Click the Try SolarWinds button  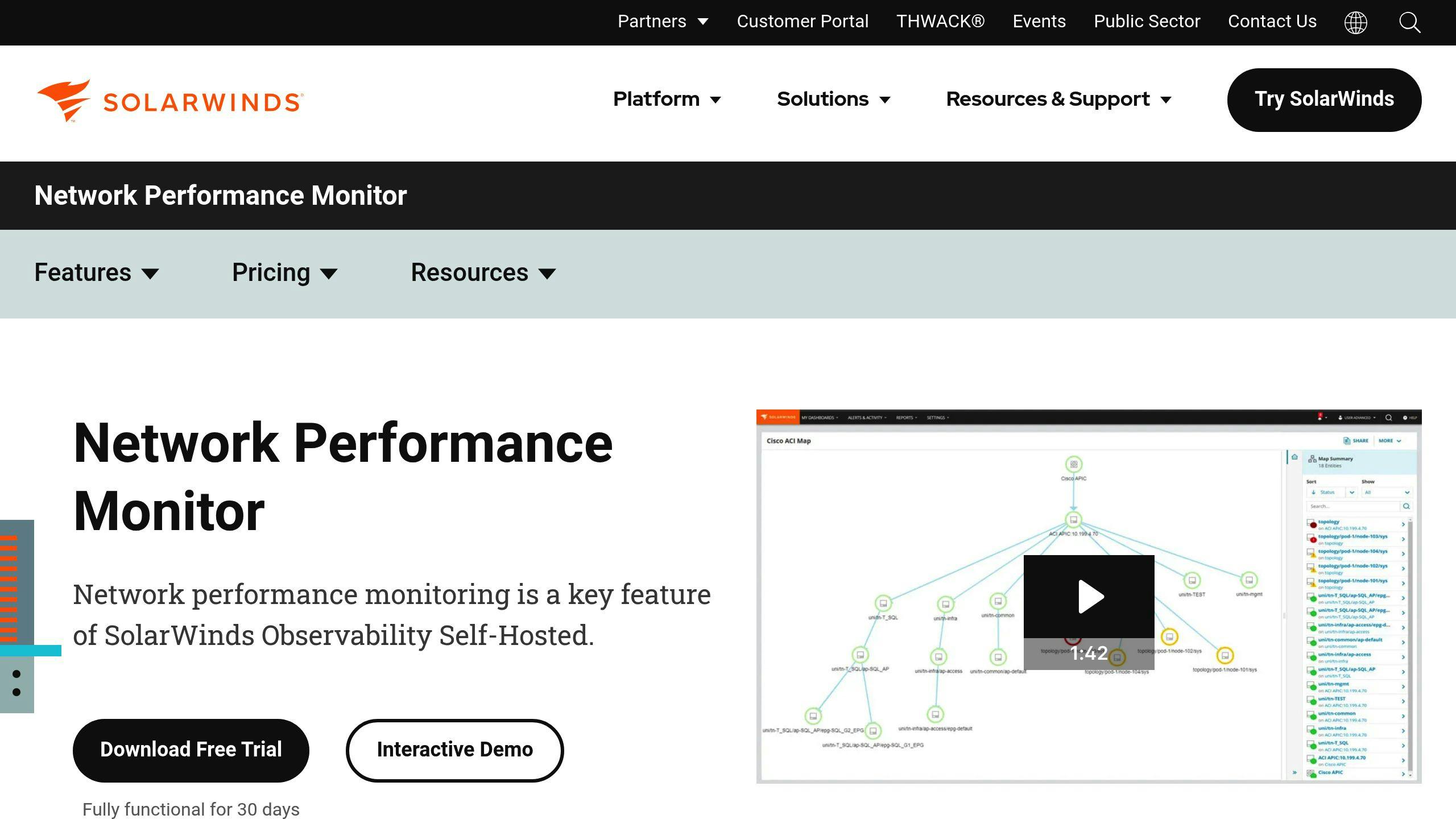point(1325,99)
